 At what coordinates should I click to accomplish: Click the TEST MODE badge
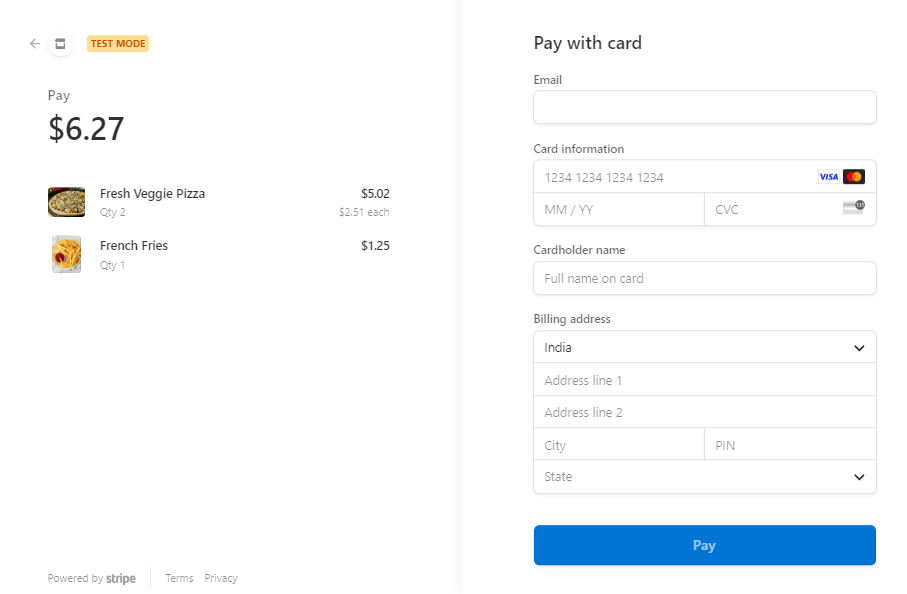pos(117,44)
